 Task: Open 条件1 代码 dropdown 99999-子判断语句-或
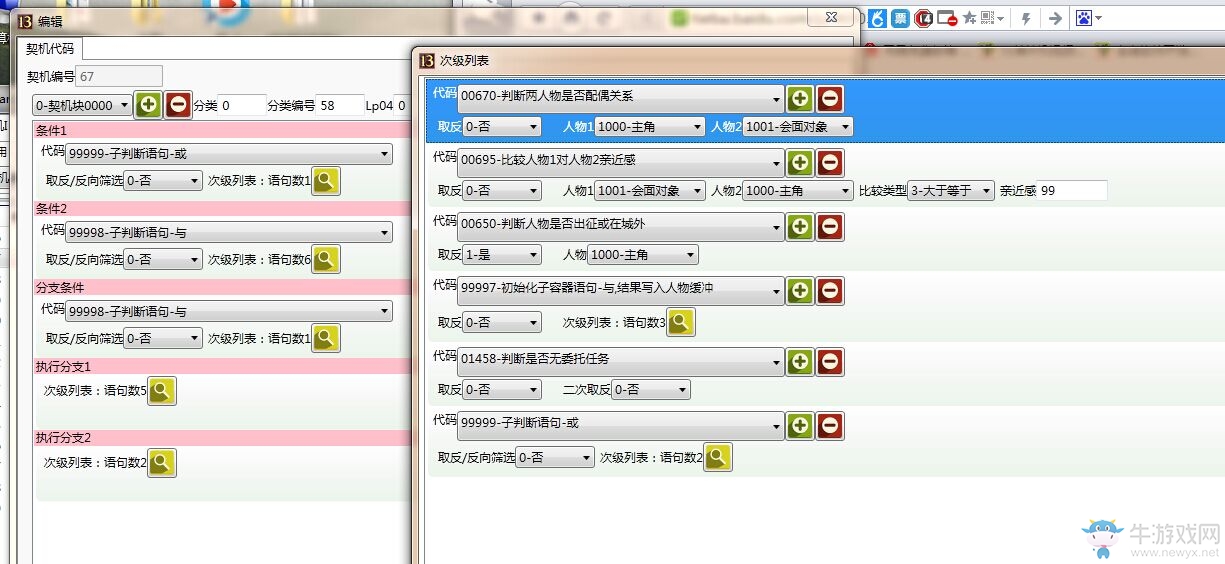pos(229,154)
